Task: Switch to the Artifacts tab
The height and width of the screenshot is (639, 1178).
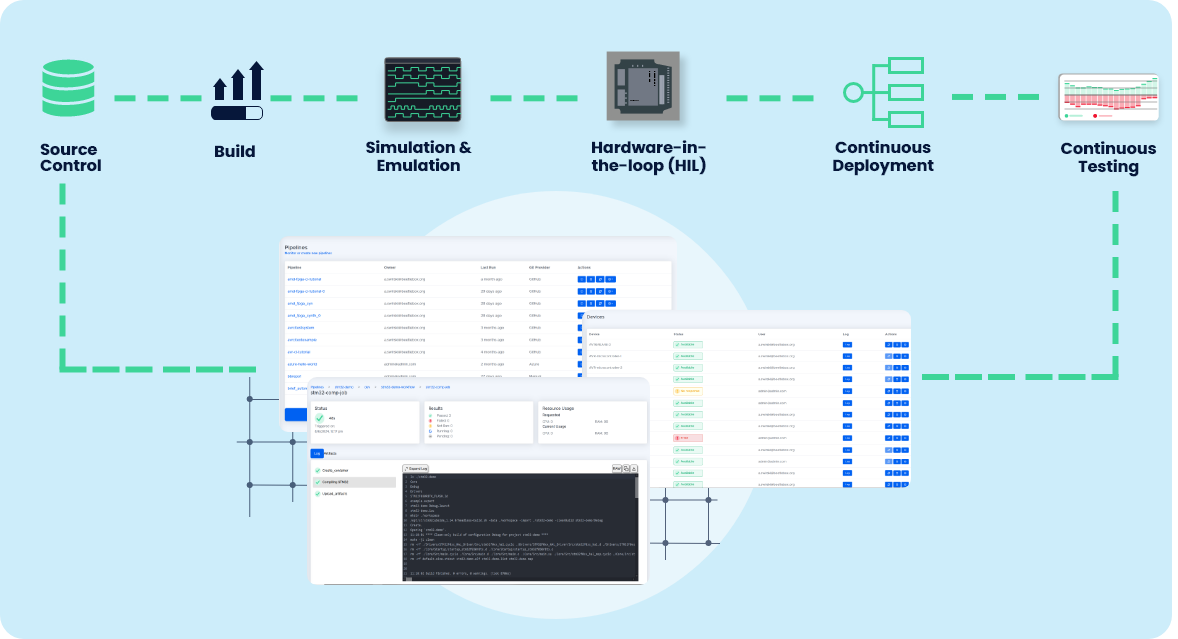Action: tap(331, 453)
